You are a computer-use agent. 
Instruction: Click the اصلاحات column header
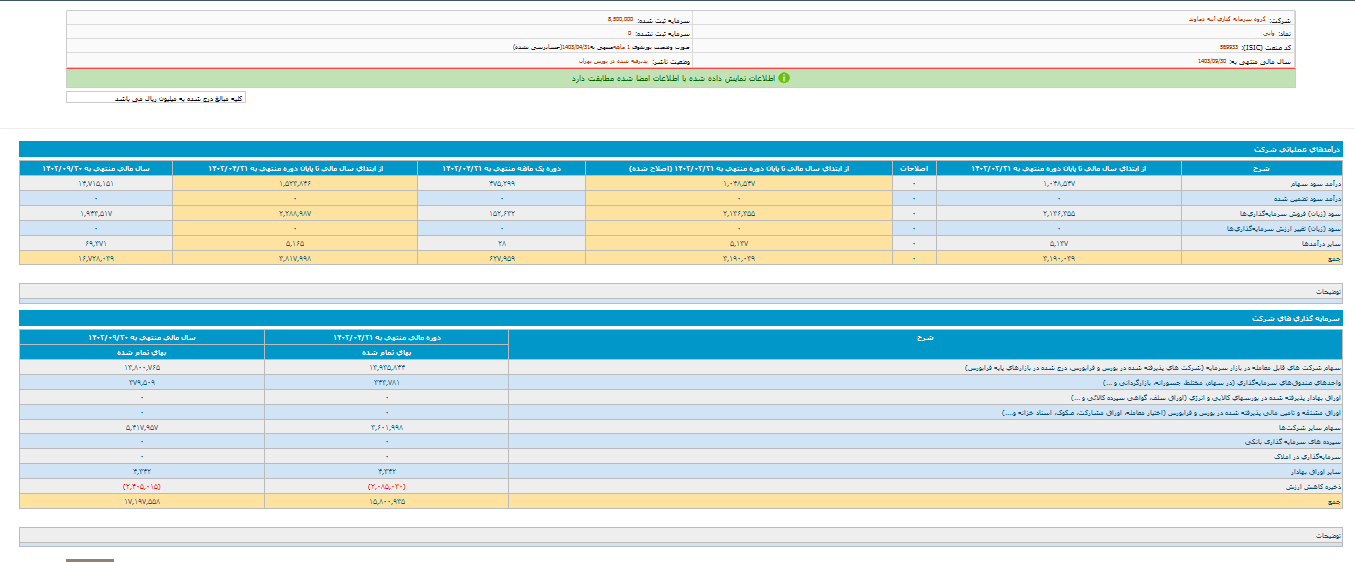coord(913,169)
